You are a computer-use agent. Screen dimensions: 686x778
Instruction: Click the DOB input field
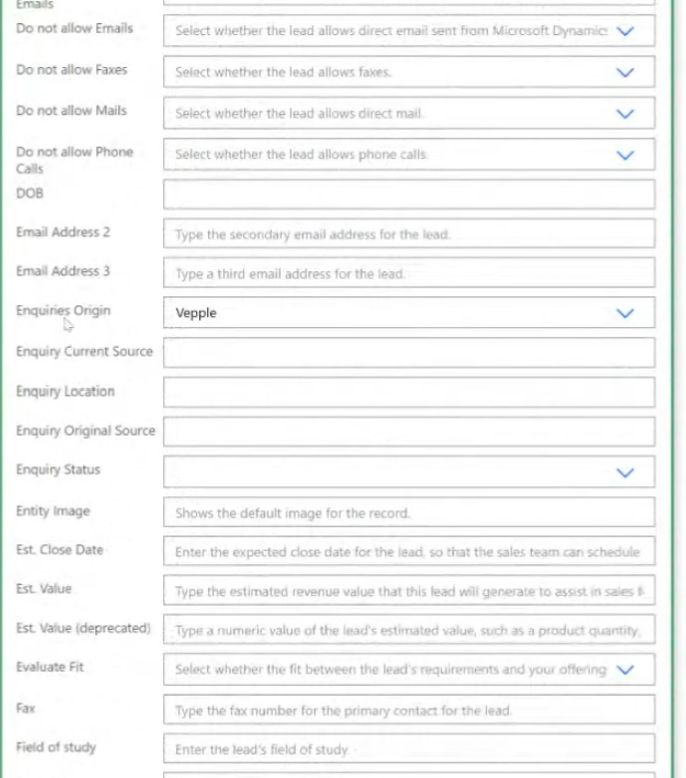(409, 194)
